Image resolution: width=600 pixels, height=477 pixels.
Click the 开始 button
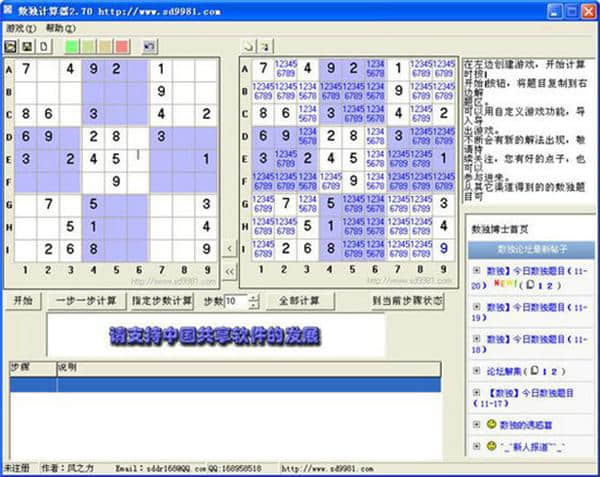(22, 301)
